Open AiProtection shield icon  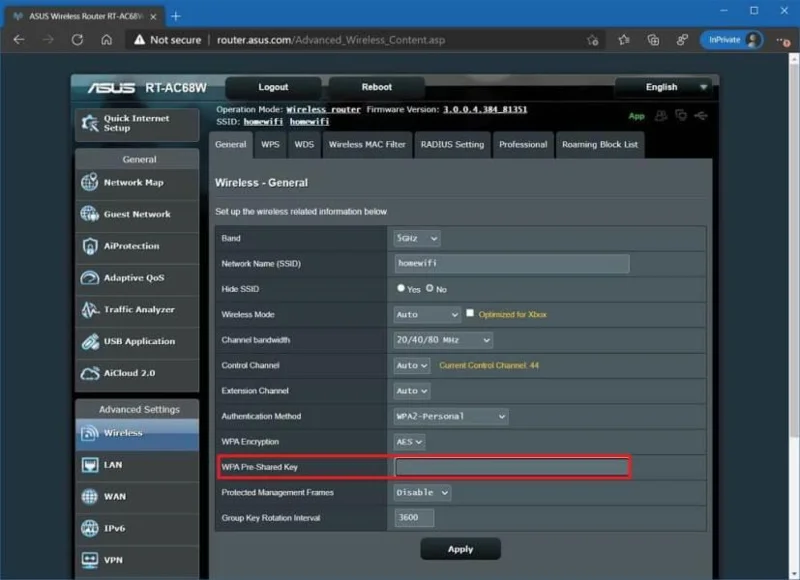[x=90, y=246]
